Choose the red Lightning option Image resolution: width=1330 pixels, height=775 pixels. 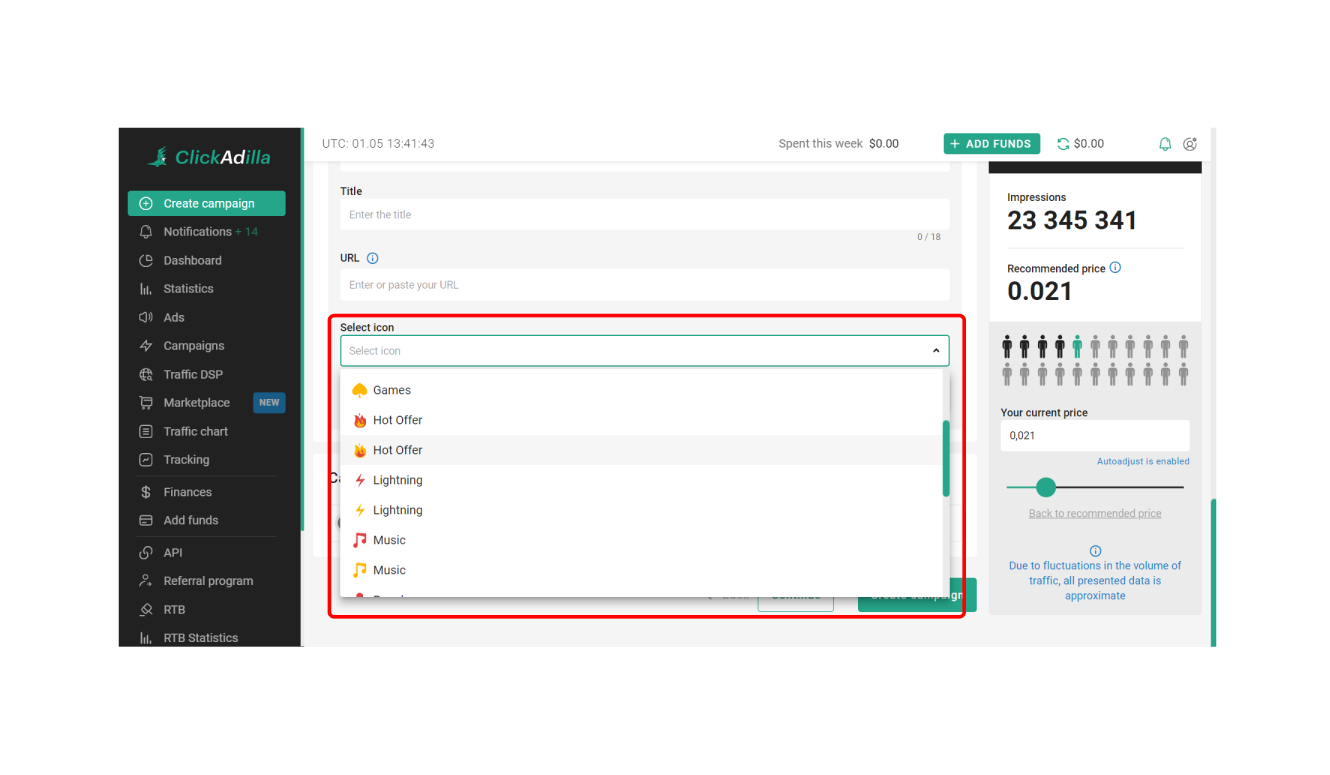(397, 480)
